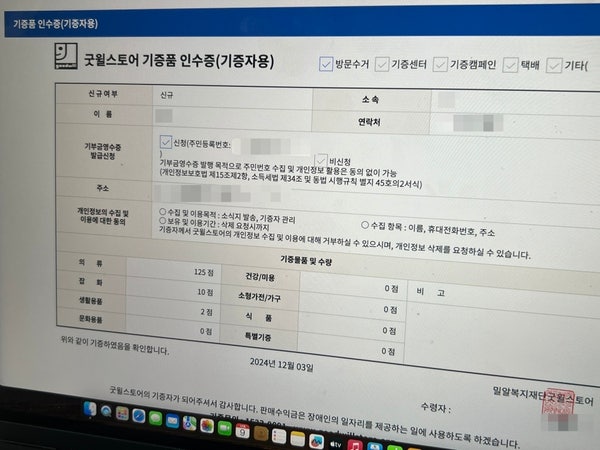The height and width of the screenshot is (450, 600).
Task: Toggle the 방문수거 checkbox
Action: coord(326,64)
